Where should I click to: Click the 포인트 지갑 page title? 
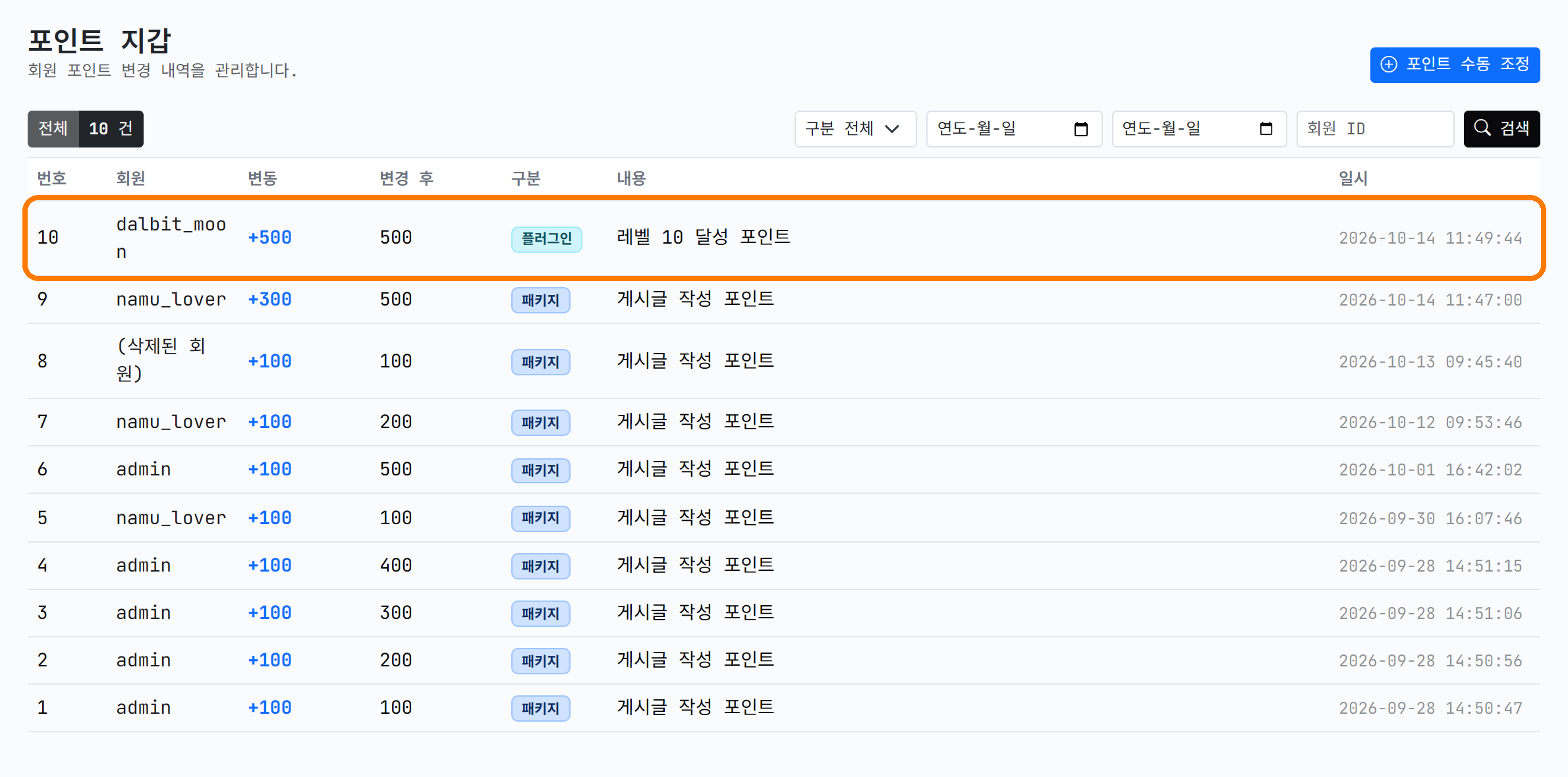99,40
